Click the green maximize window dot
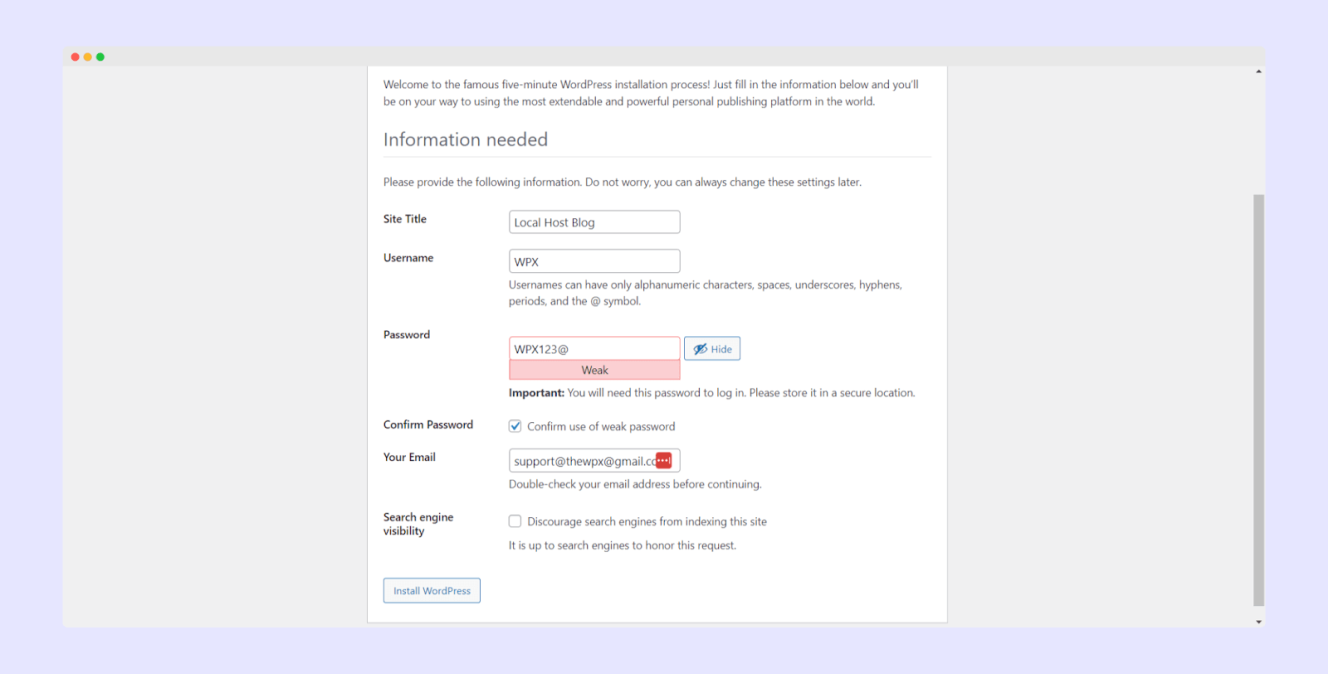This screenshot has height=674, width=1328. tap(100, 57)
